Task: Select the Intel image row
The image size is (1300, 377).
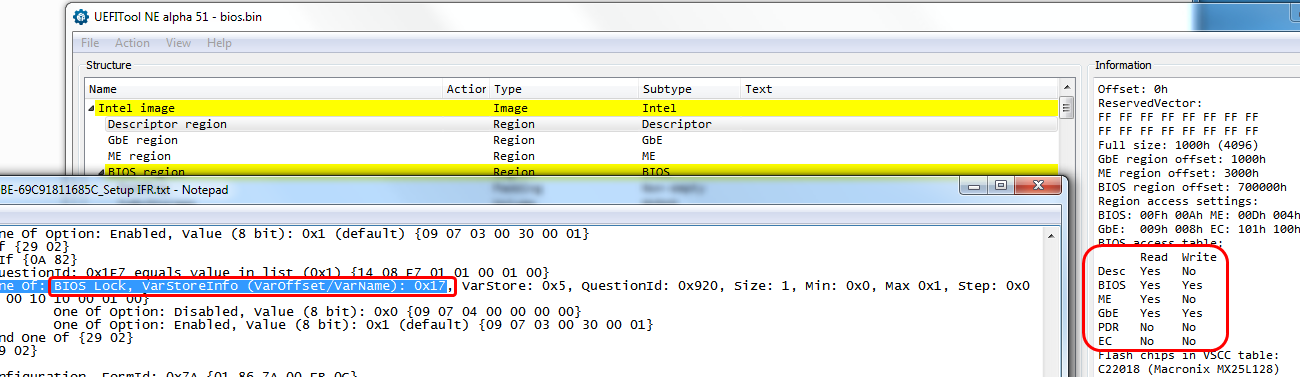Action: click(572, 108)
